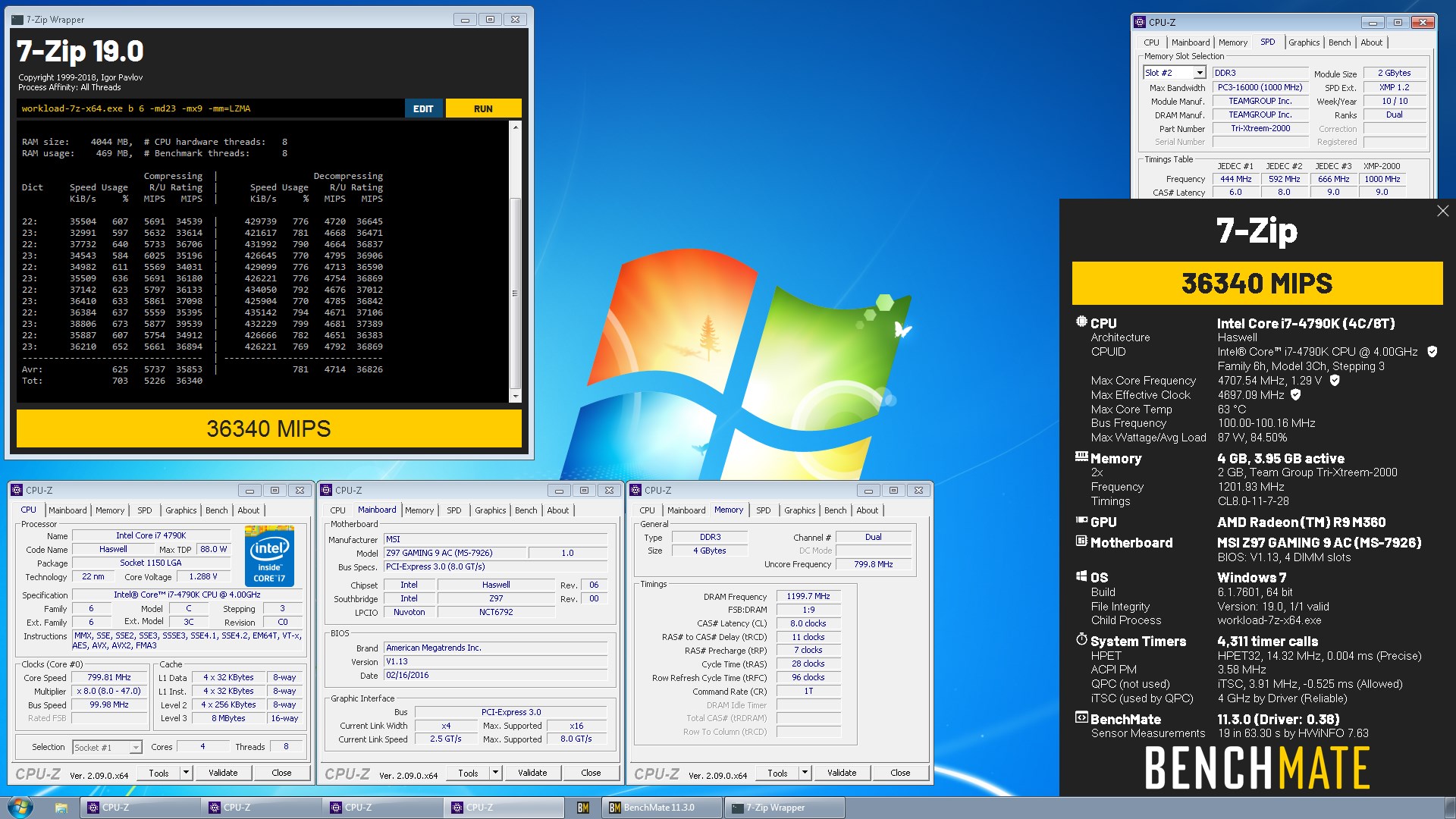Click the 7-Zip Wrapper title bar icon
This screenshot has height=819, width=1456.
tap(17, 20)
